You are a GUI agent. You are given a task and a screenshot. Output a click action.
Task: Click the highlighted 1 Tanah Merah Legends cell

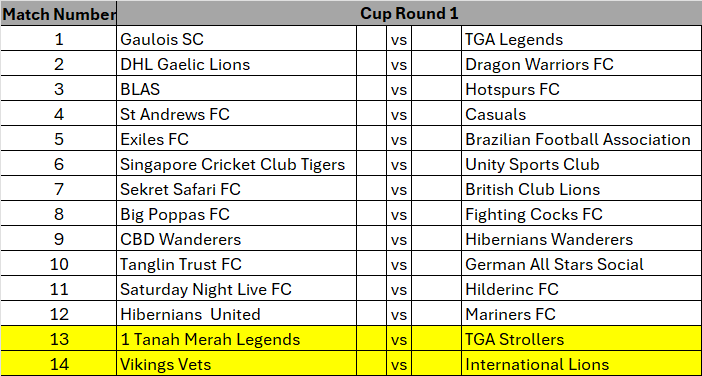click(236, 339)
